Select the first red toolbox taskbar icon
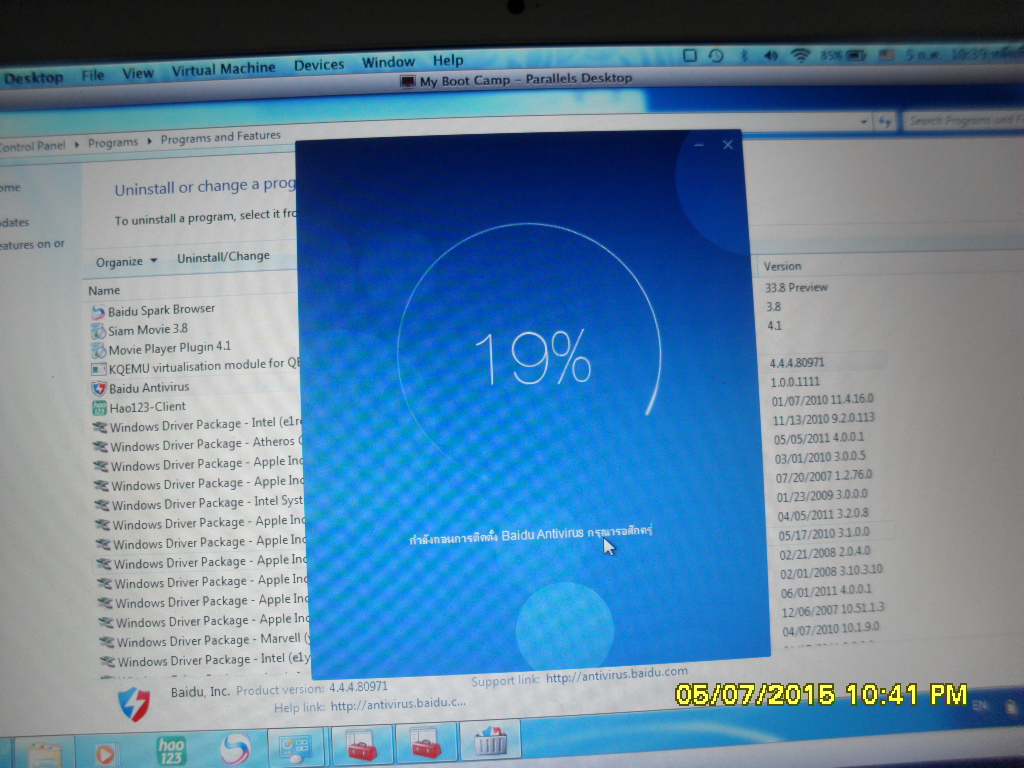This screenshot has width=1024, height=768. point(362,744)
